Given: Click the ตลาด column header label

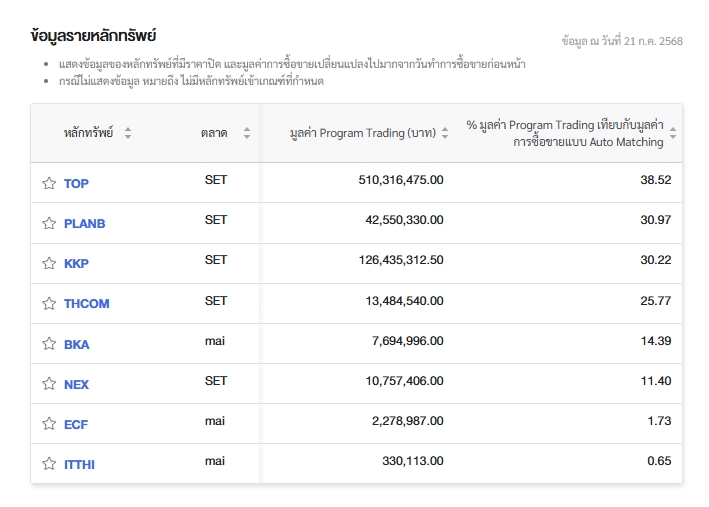Looking at the screenshot, I should tap(214, 133).
